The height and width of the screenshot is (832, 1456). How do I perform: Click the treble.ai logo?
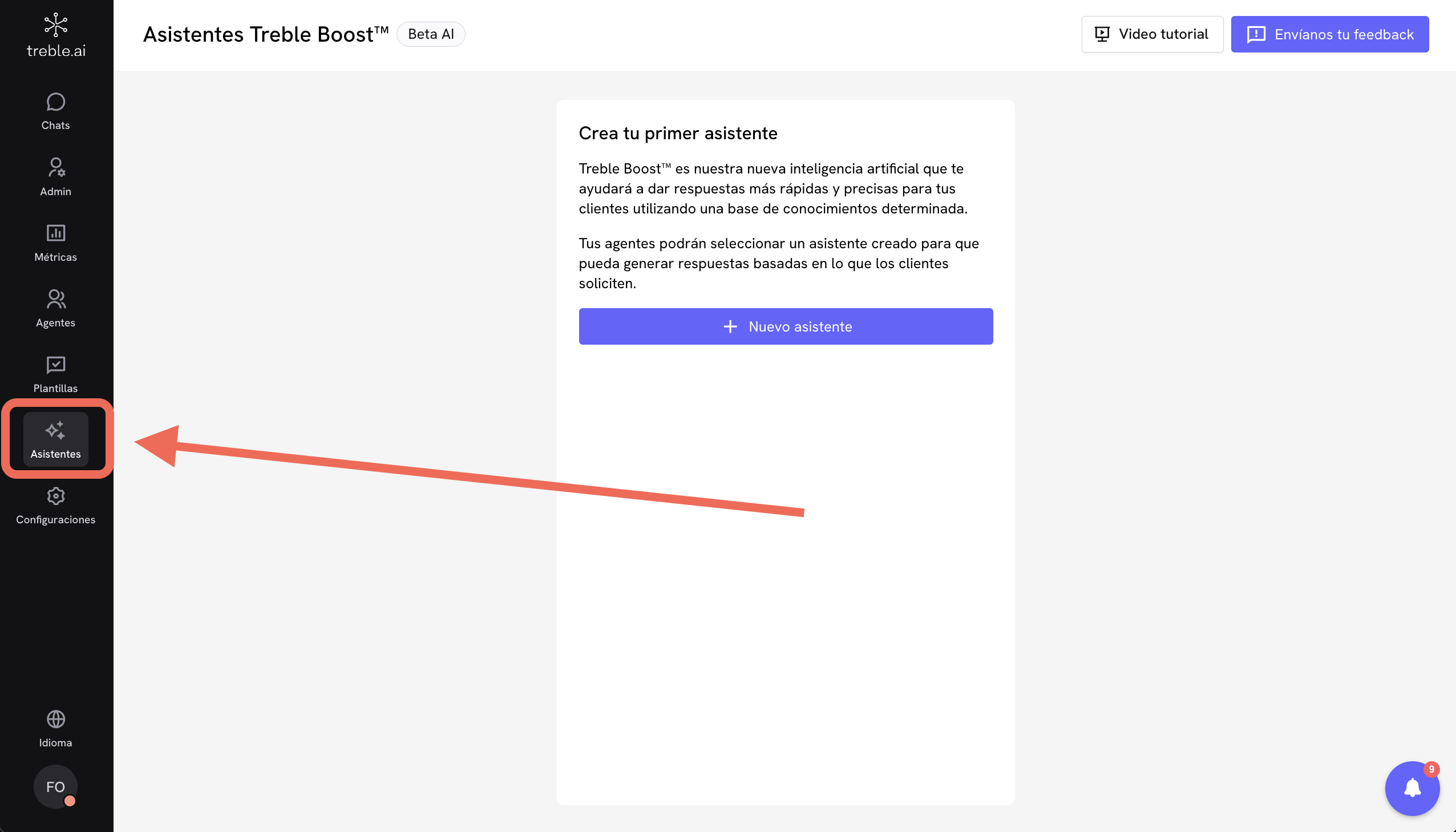[x=56, y=35]
